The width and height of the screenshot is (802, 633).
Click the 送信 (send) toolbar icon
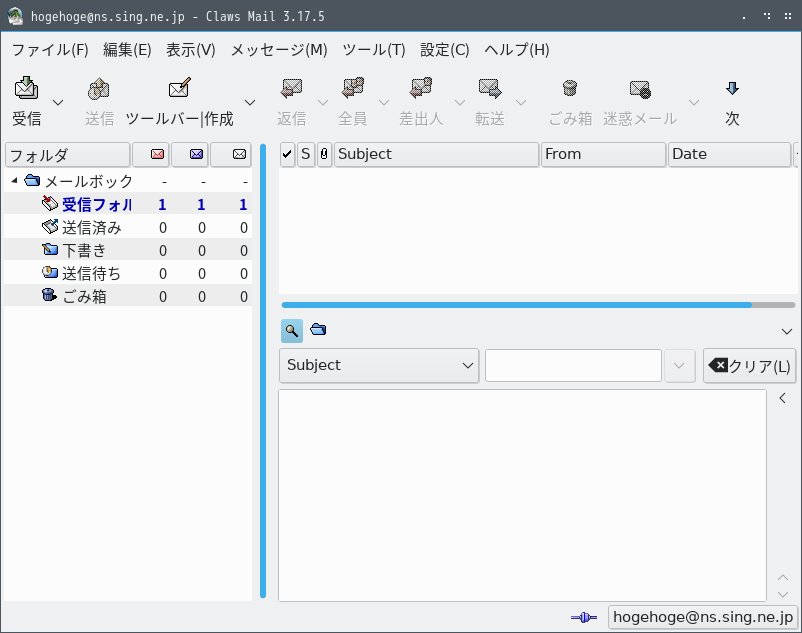click(99, 88)
